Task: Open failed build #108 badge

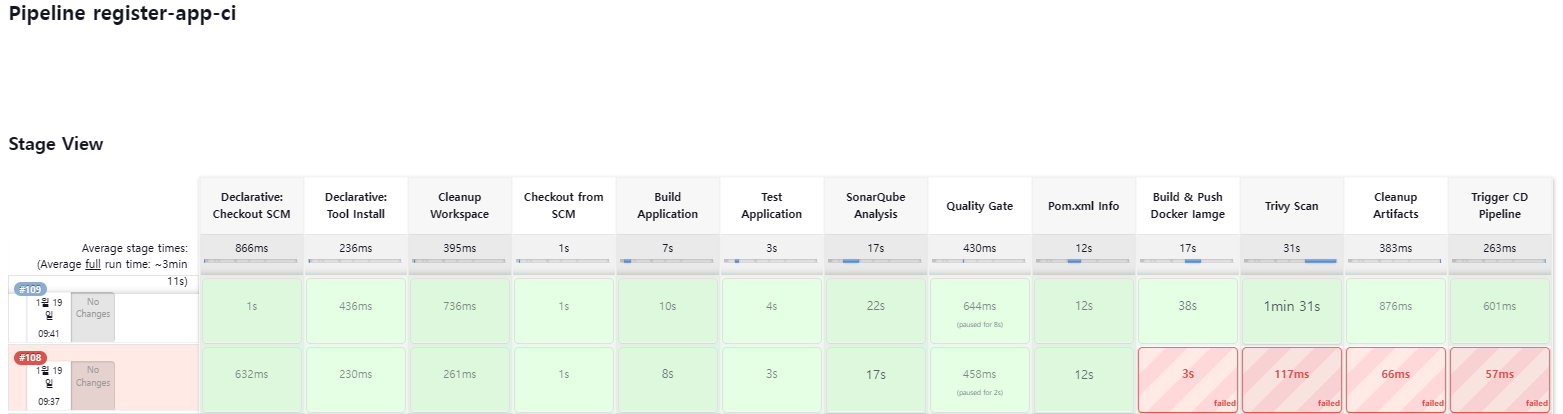Action: click(x=30, y=357)
